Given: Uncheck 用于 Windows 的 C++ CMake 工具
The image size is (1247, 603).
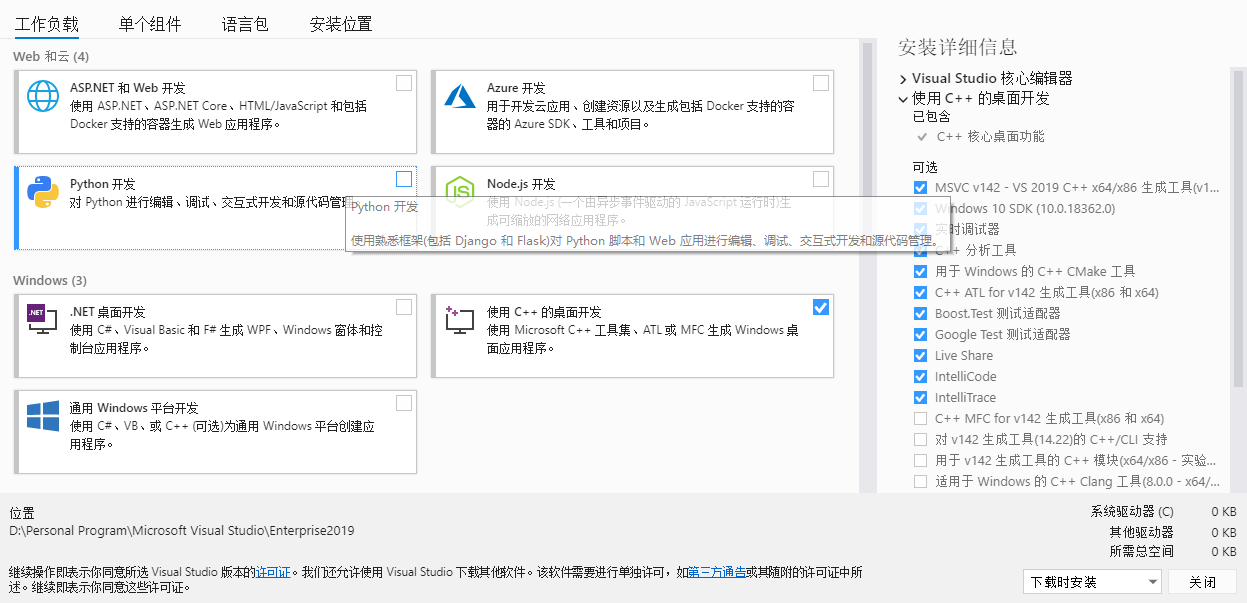Looking at the screenshot, I should pos(920,271).
